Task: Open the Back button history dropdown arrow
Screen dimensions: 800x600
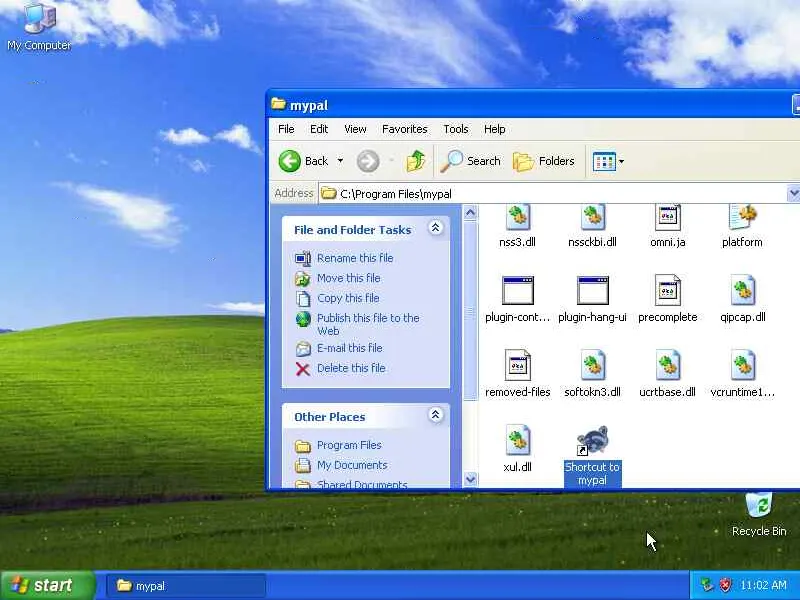Action: (340, 161)
